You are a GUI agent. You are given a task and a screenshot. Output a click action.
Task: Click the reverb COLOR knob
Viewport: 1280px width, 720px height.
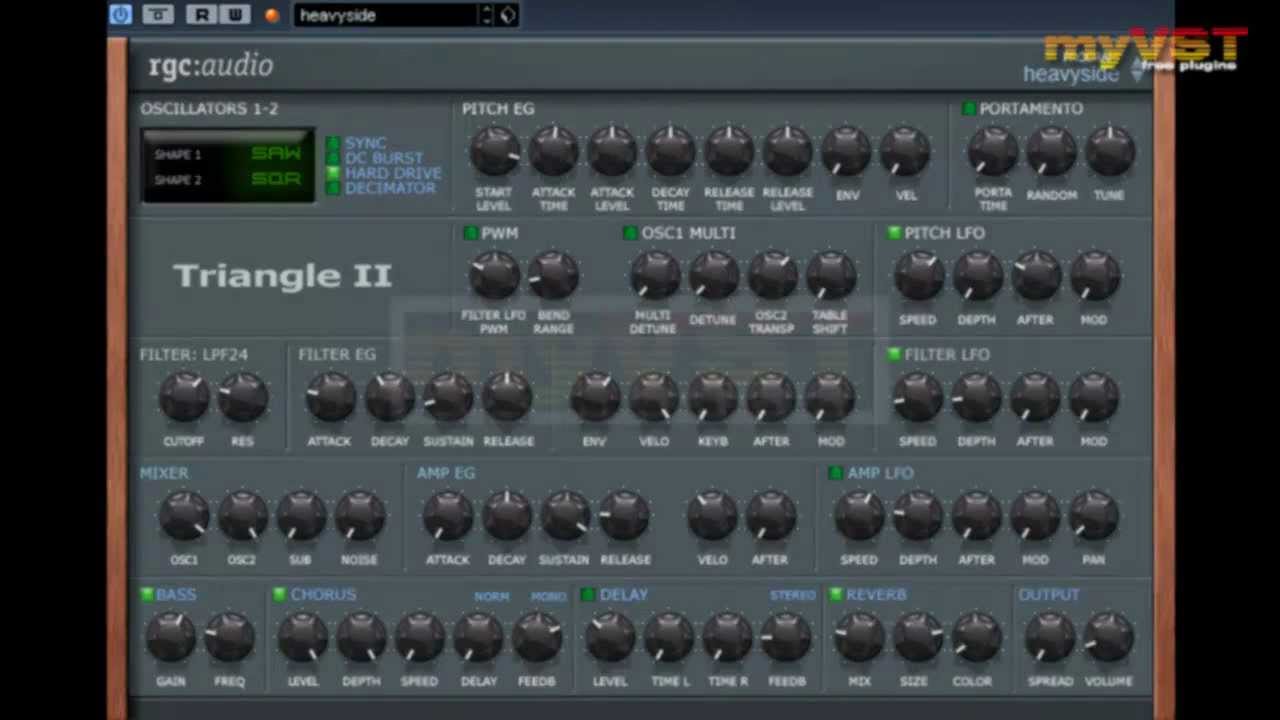[976, 637]
